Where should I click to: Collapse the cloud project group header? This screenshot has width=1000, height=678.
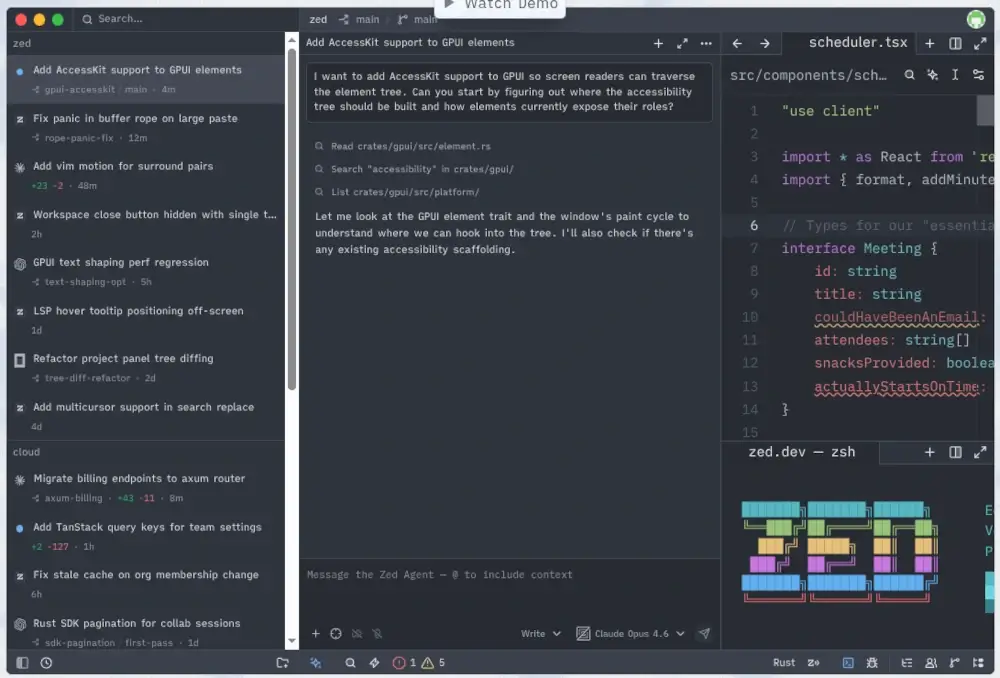point(146,452)
